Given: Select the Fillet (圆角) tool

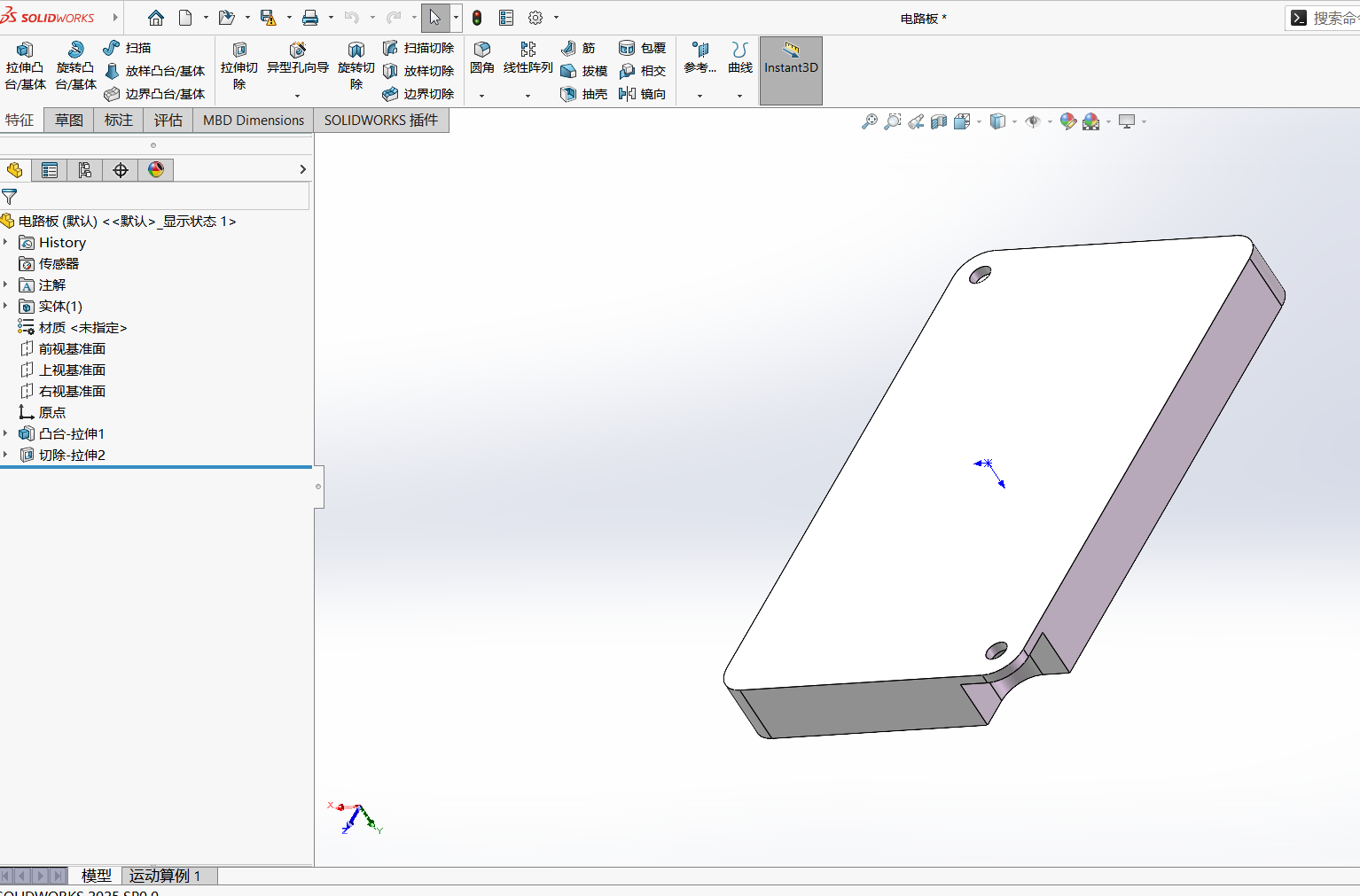Looking at the screenshot, I should pyautogui.click(x=482, y=58).
